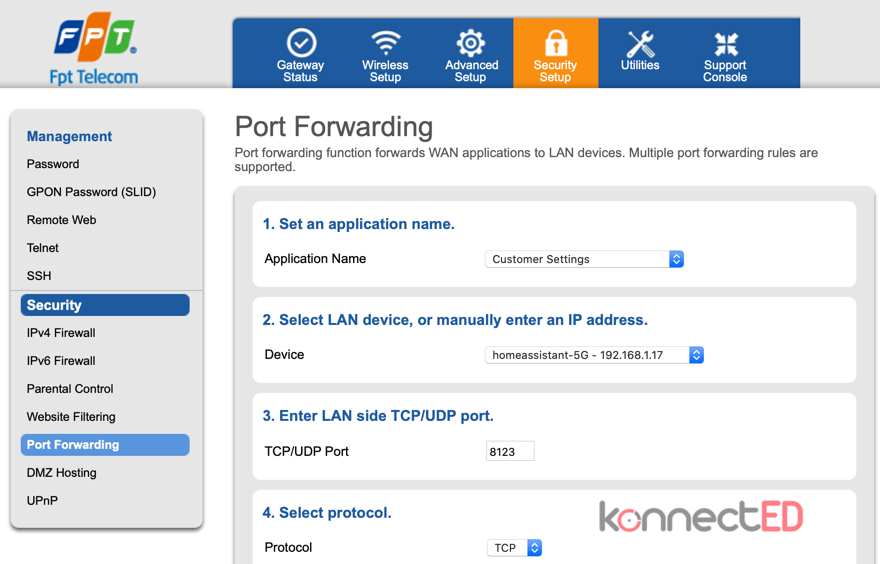Go to the Advanced Setup tab
The image size is (880, 564).
471,55
